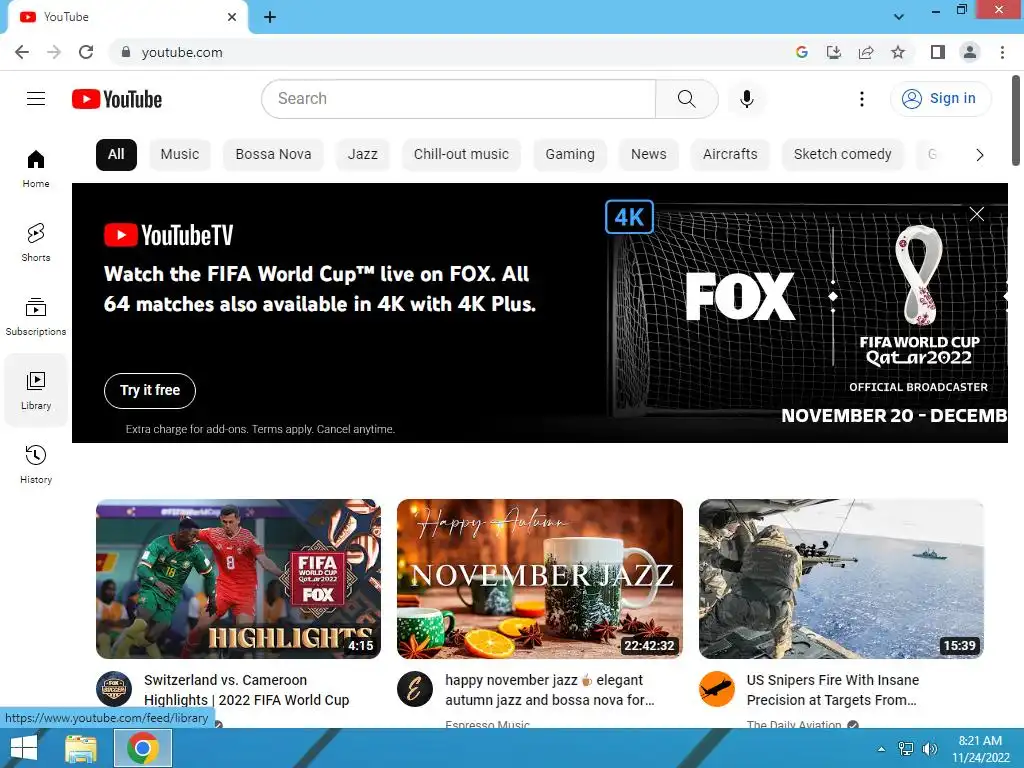The height and width of the screenshot is (768, 1024).
Task: Open Library in sidebar
Action: (36, 391)
